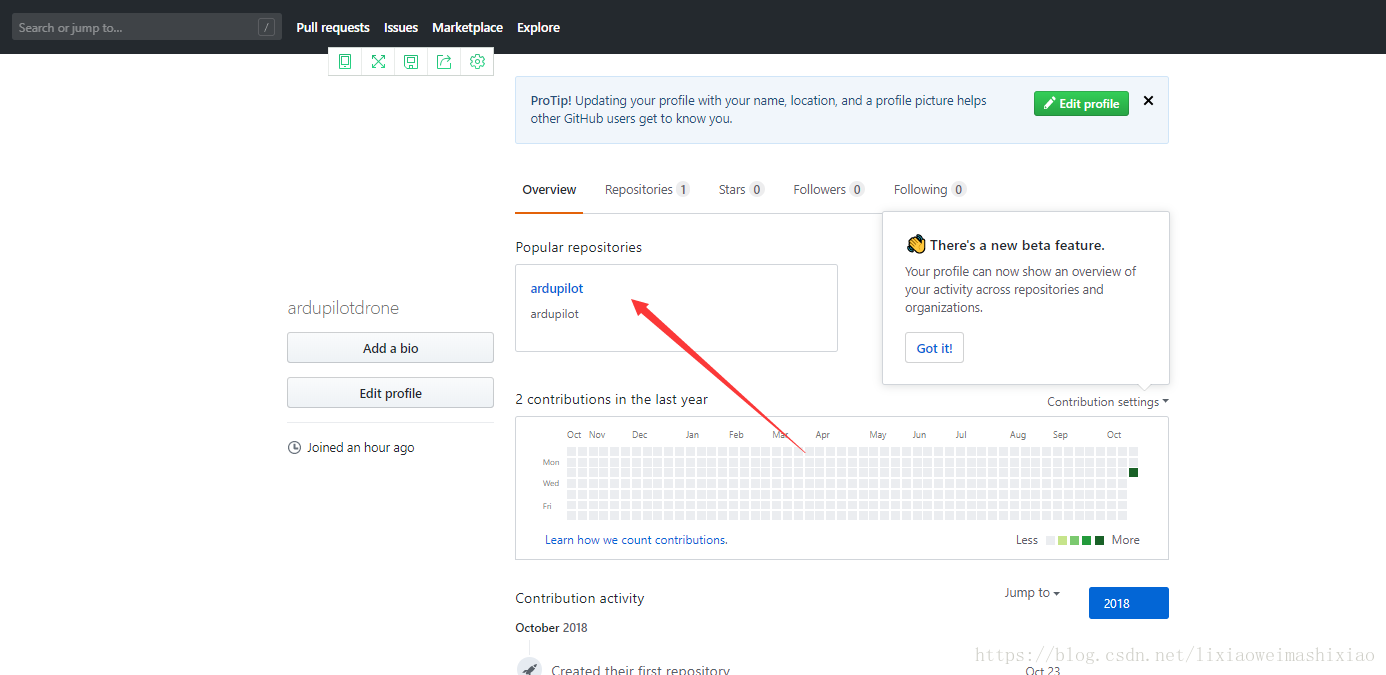The height and width of the screenshot is (675, 1386).
Task: Click Created their first repository text
Action: pyautogui.click(x=640, y=669)
